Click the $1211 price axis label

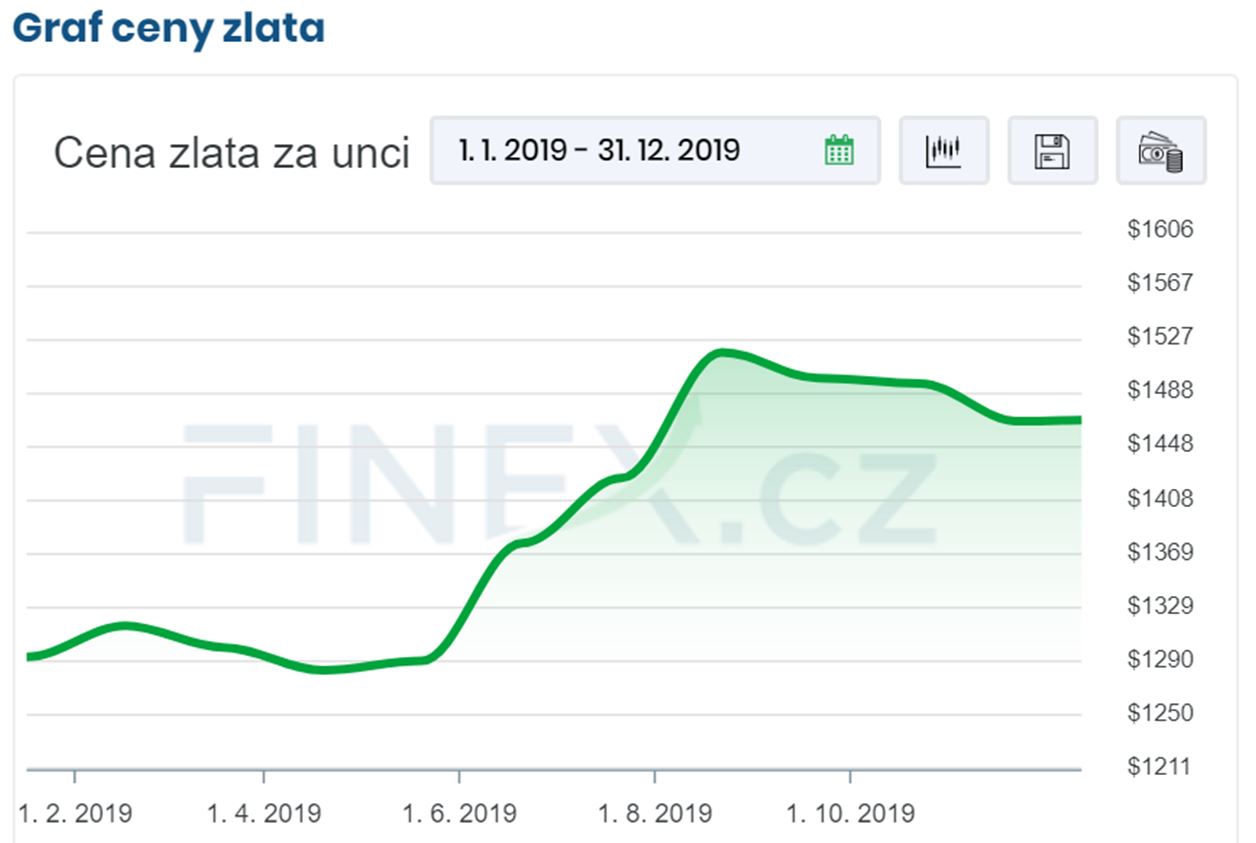pos(1160,767)
